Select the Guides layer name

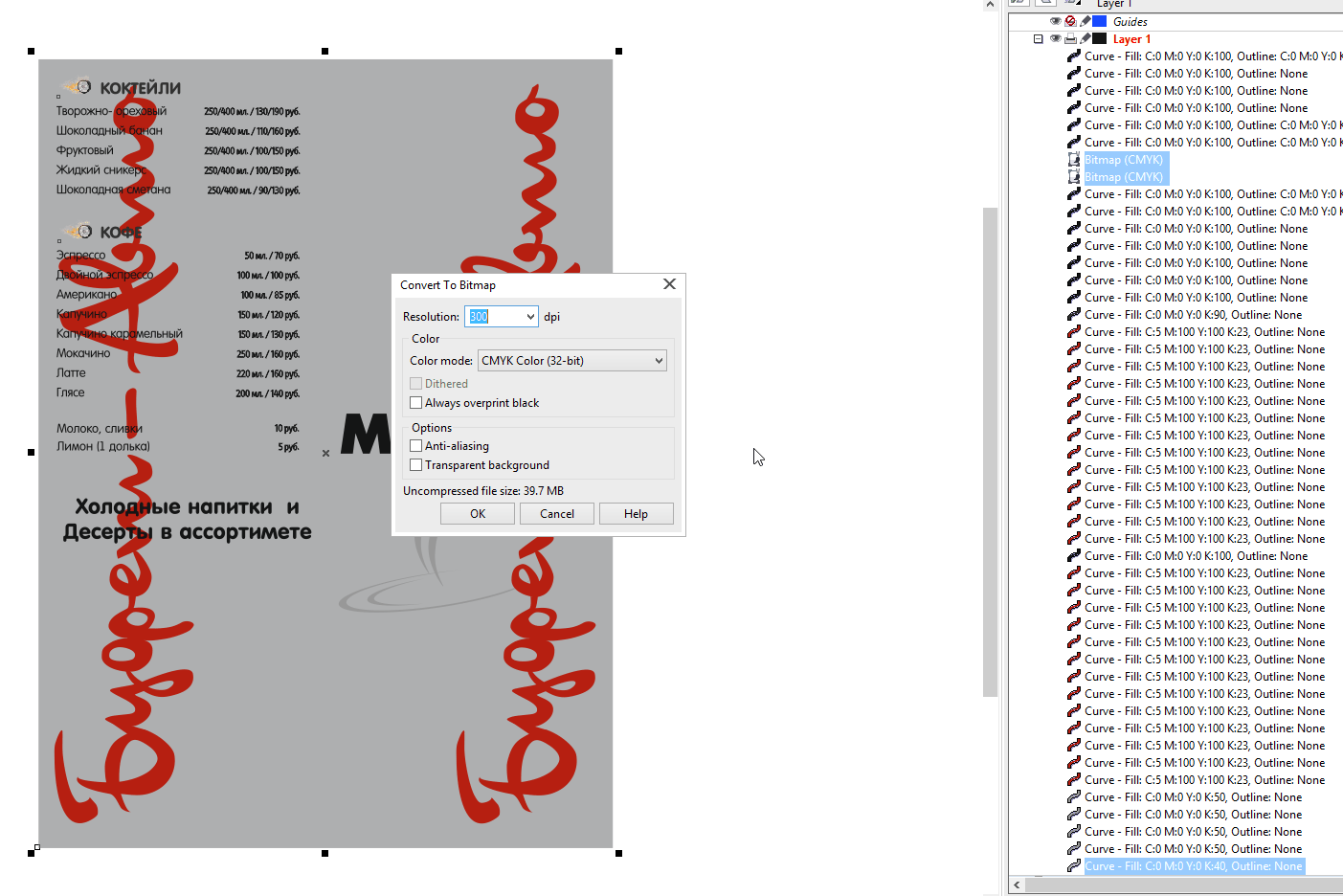[1130, 21]
